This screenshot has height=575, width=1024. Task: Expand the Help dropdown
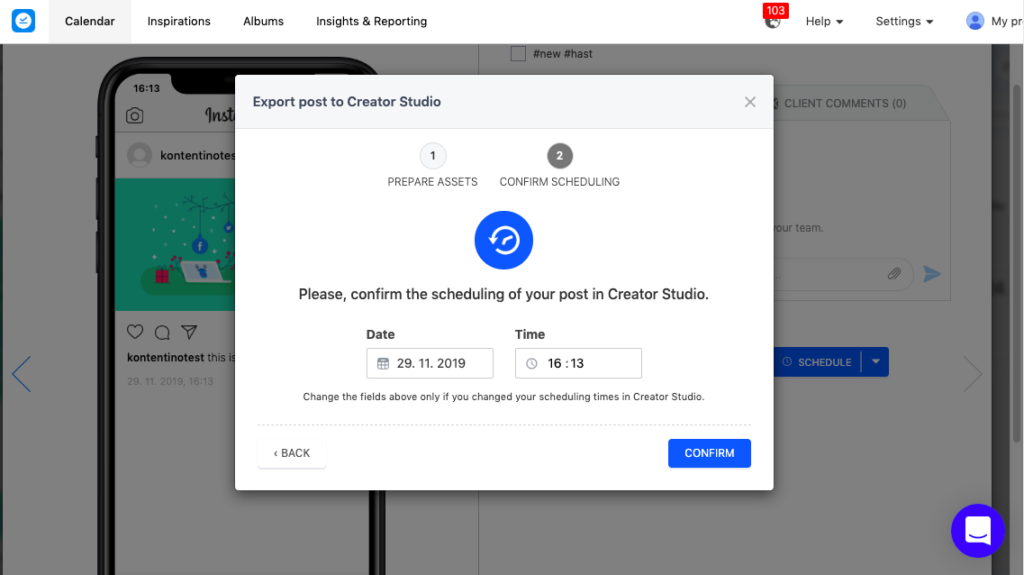(x=824, y=21)
